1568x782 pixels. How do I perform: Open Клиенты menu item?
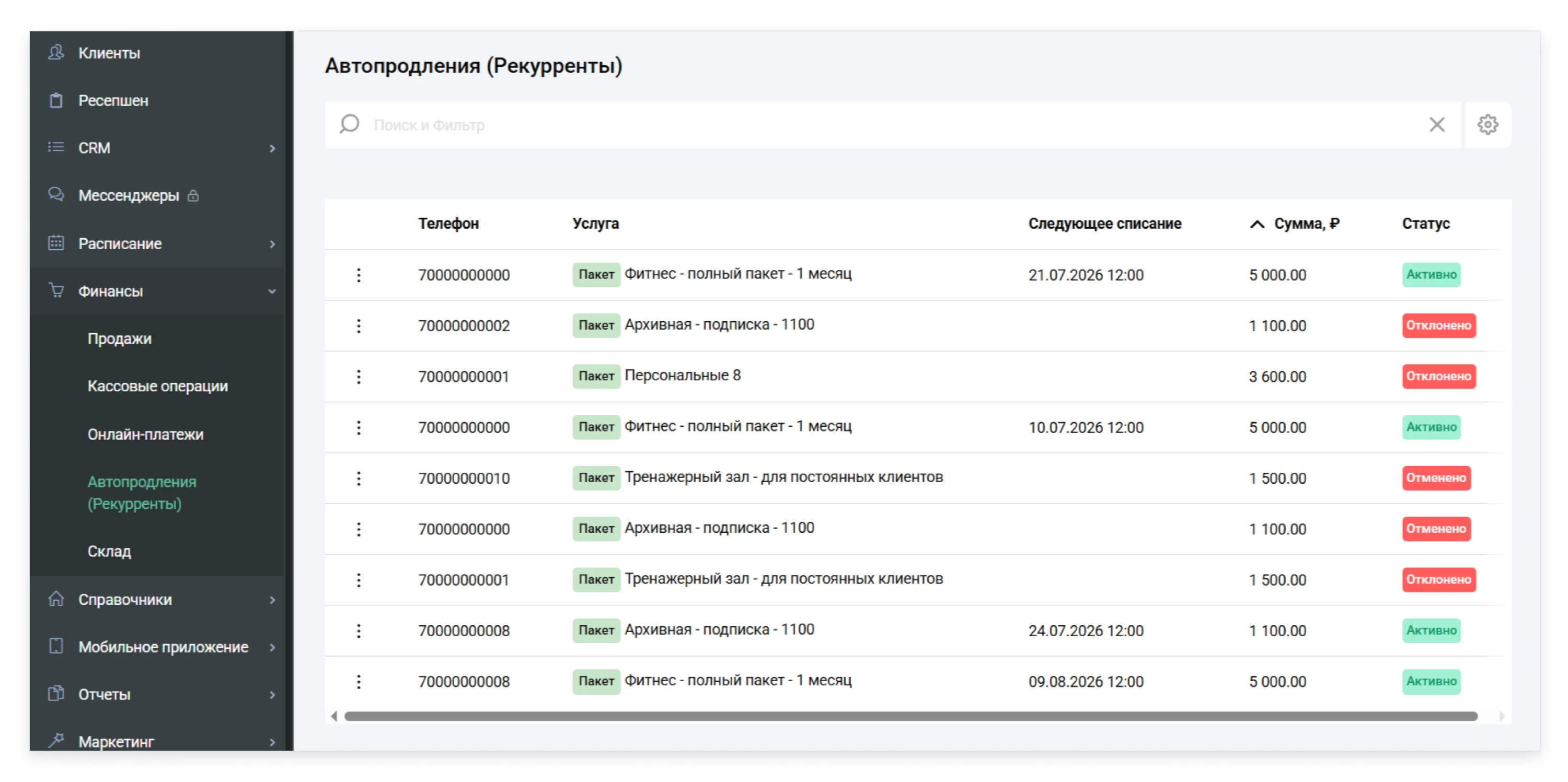pyautogui.click(x=109, y=53)
